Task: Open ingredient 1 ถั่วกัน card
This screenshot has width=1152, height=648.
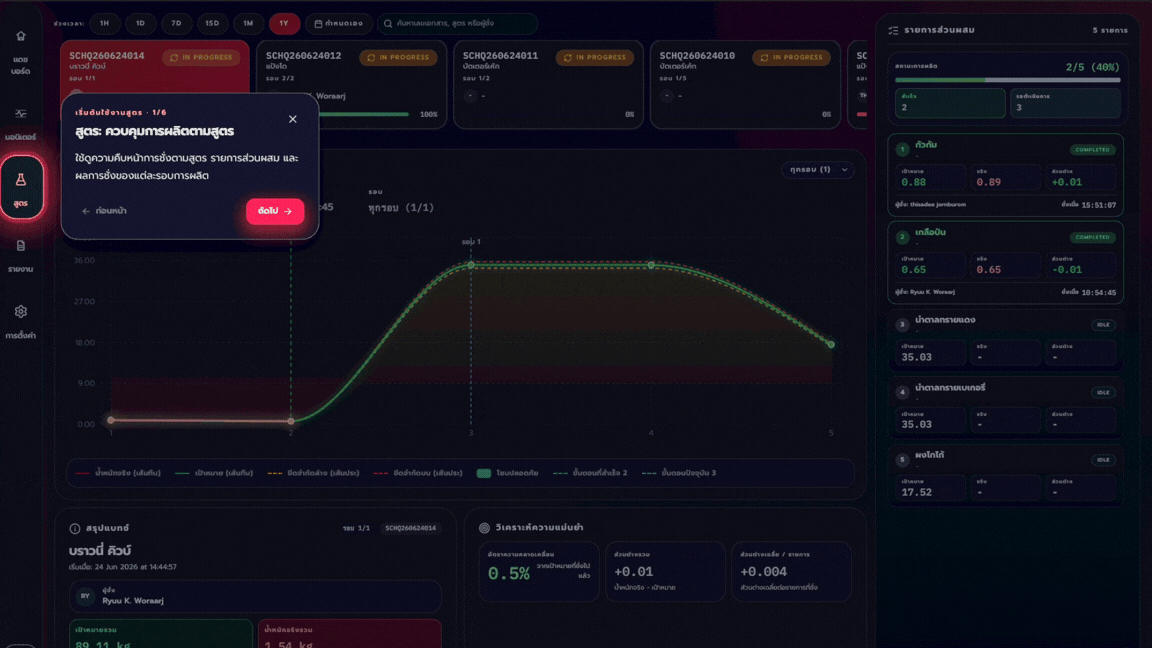Action: click(x=1006, y=175)
